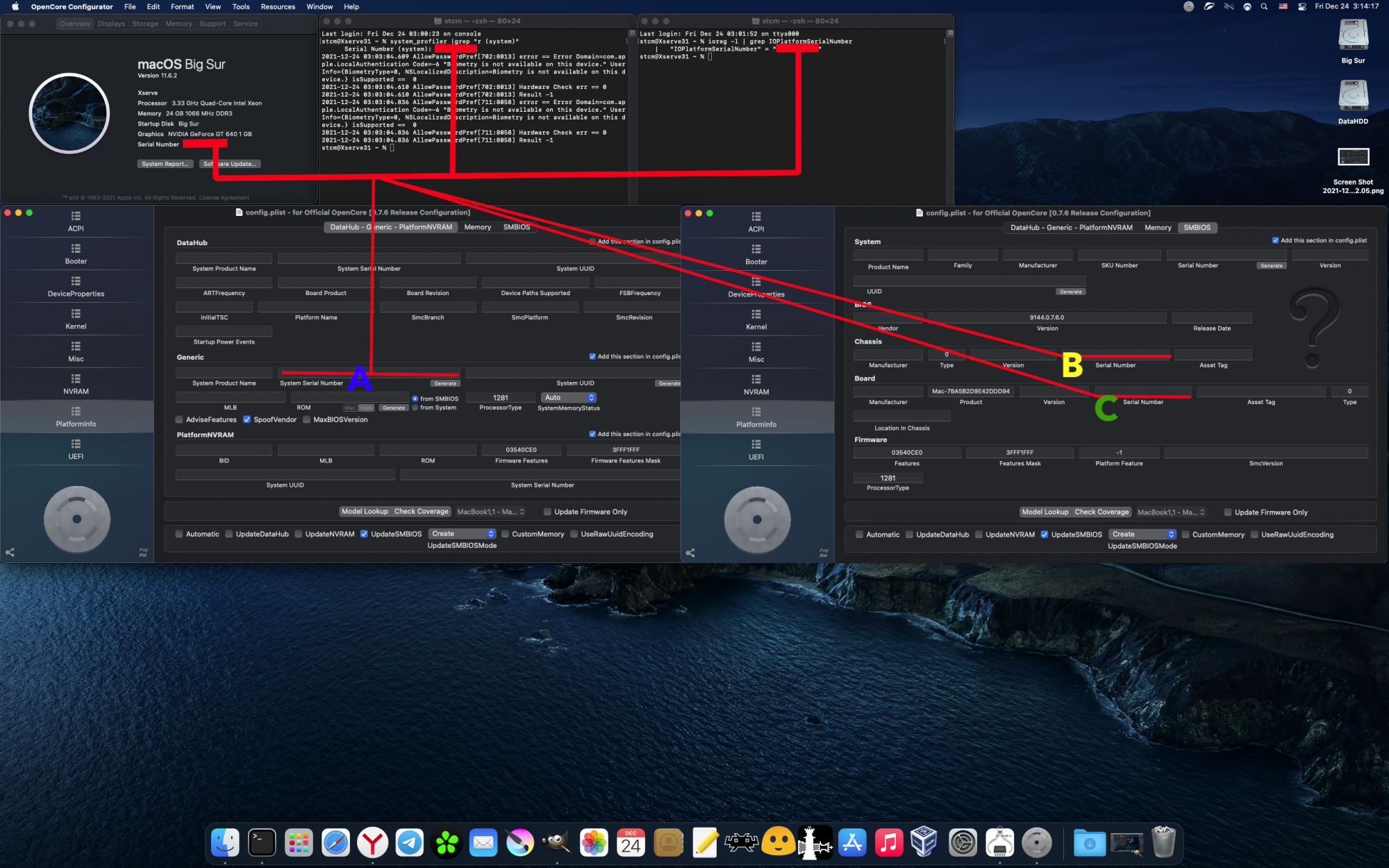Enable the AdviseFeatures checkbox
This screenshot has height=868, width=1389.
pyautogui.click(x=179, y=419)
